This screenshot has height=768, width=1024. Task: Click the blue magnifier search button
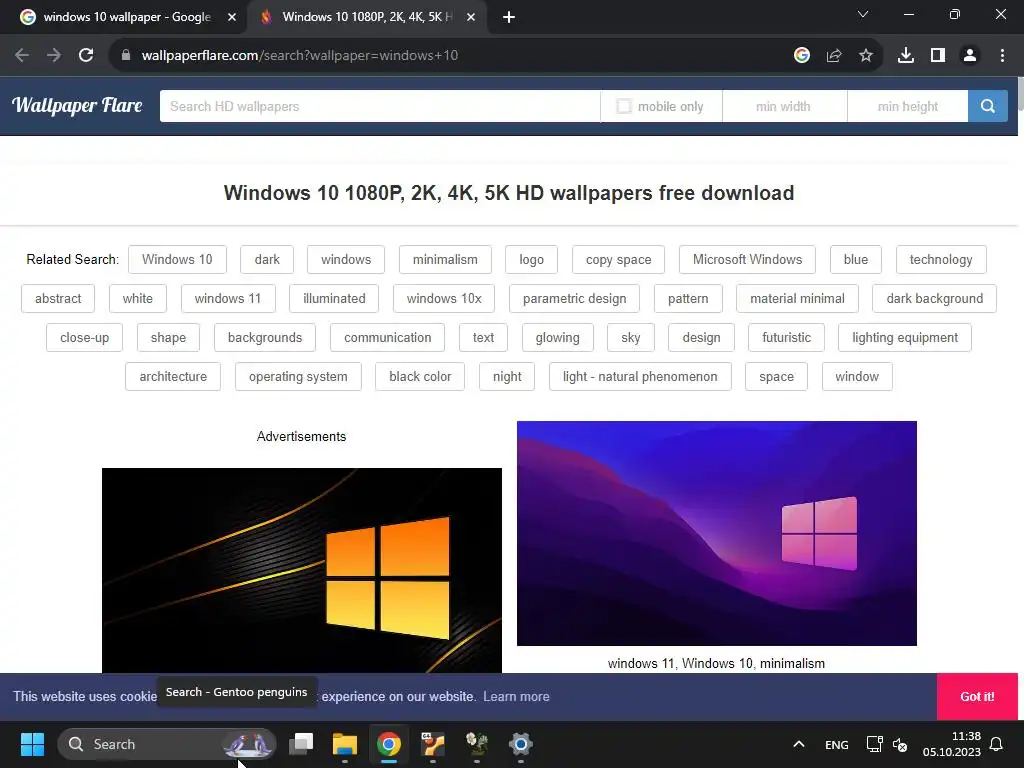click(x=987, y=106)
